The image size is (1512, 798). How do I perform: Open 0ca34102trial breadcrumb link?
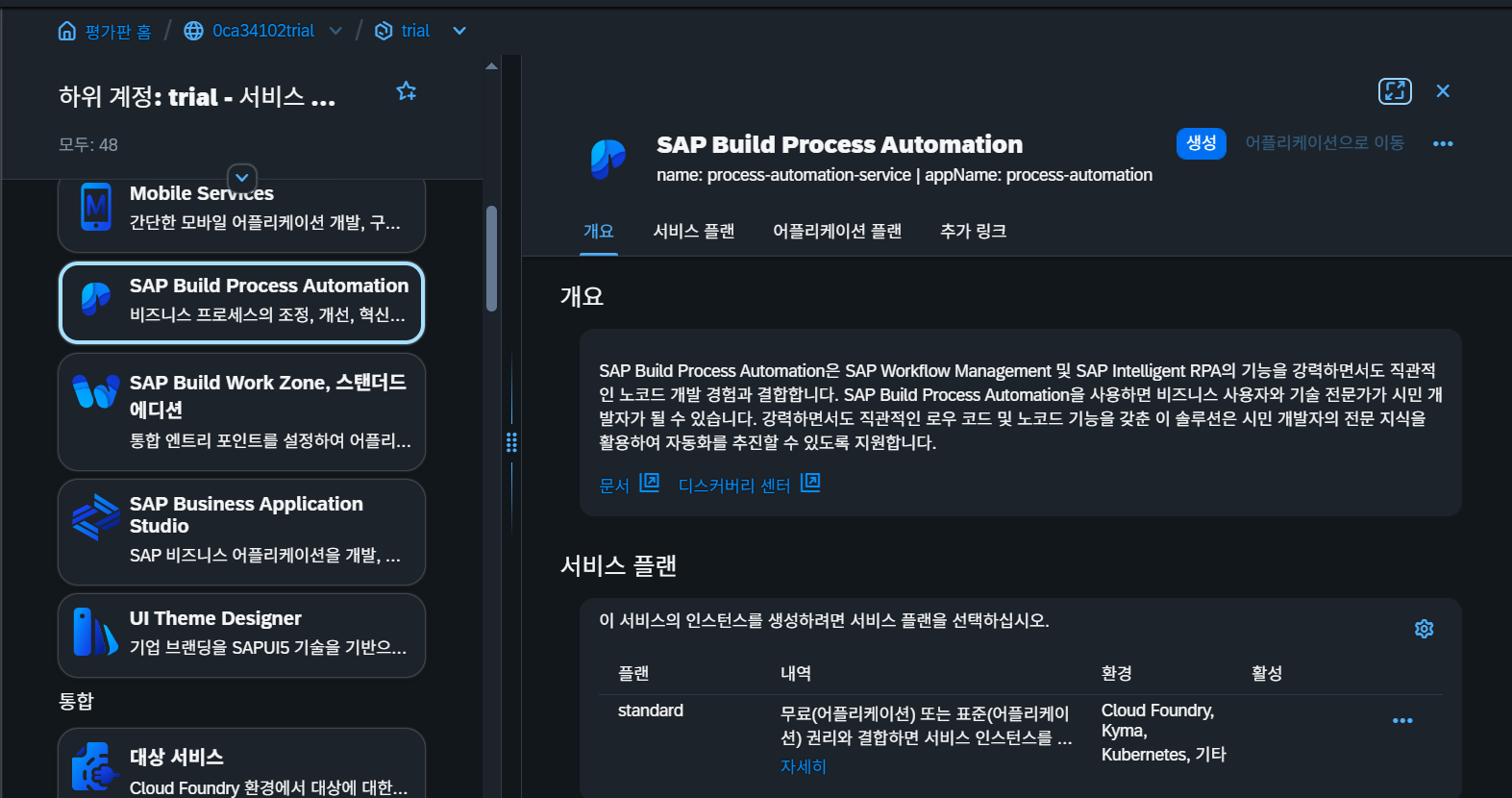pos(263,31)
